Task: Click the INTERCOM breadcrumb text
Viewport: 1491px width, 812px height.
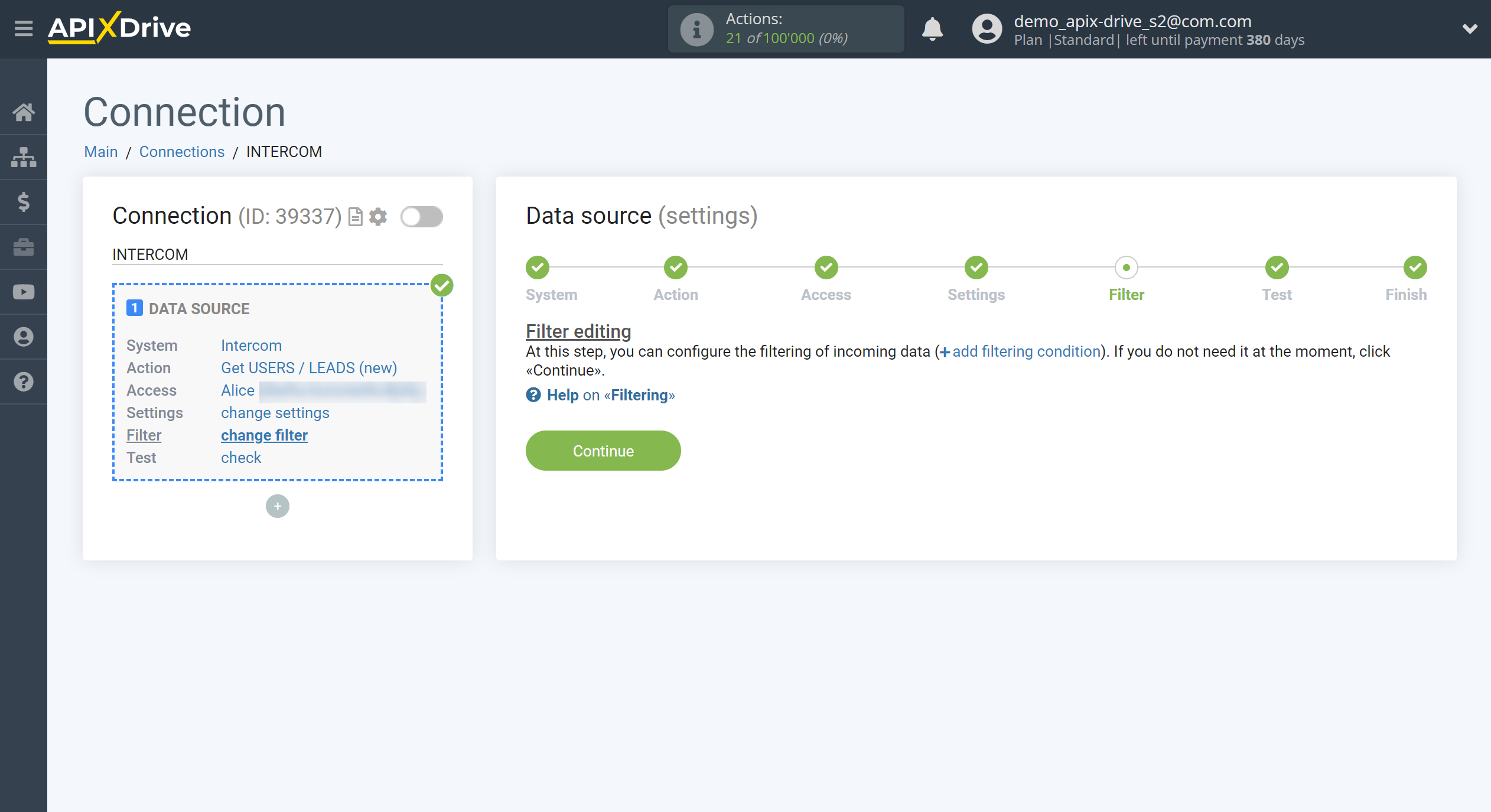Action: [284, 152]
